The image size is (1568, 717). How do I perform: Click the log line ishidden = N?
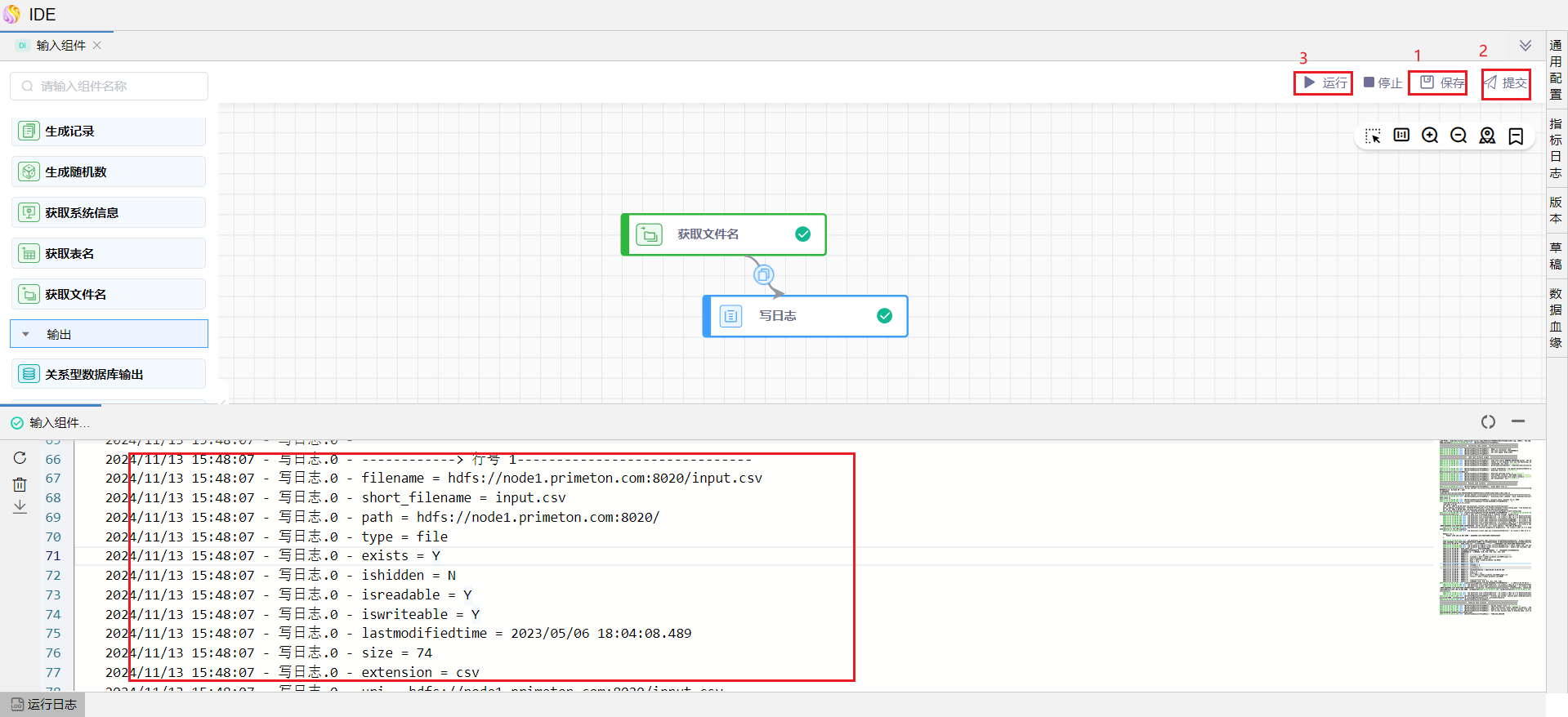point(280,576)
